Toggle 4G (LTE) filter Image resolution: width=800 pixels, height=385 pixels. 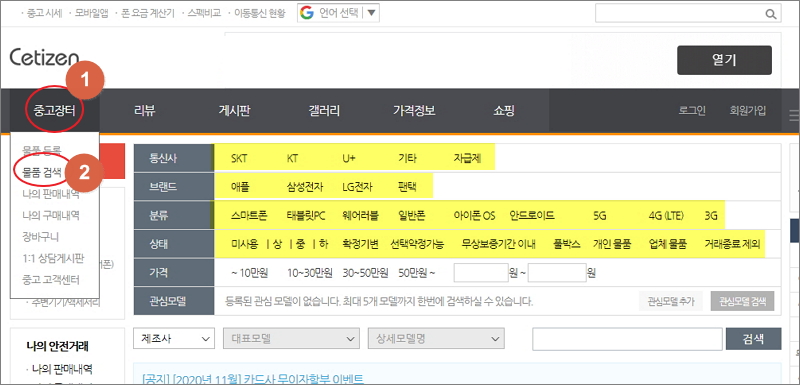point(666,215)
